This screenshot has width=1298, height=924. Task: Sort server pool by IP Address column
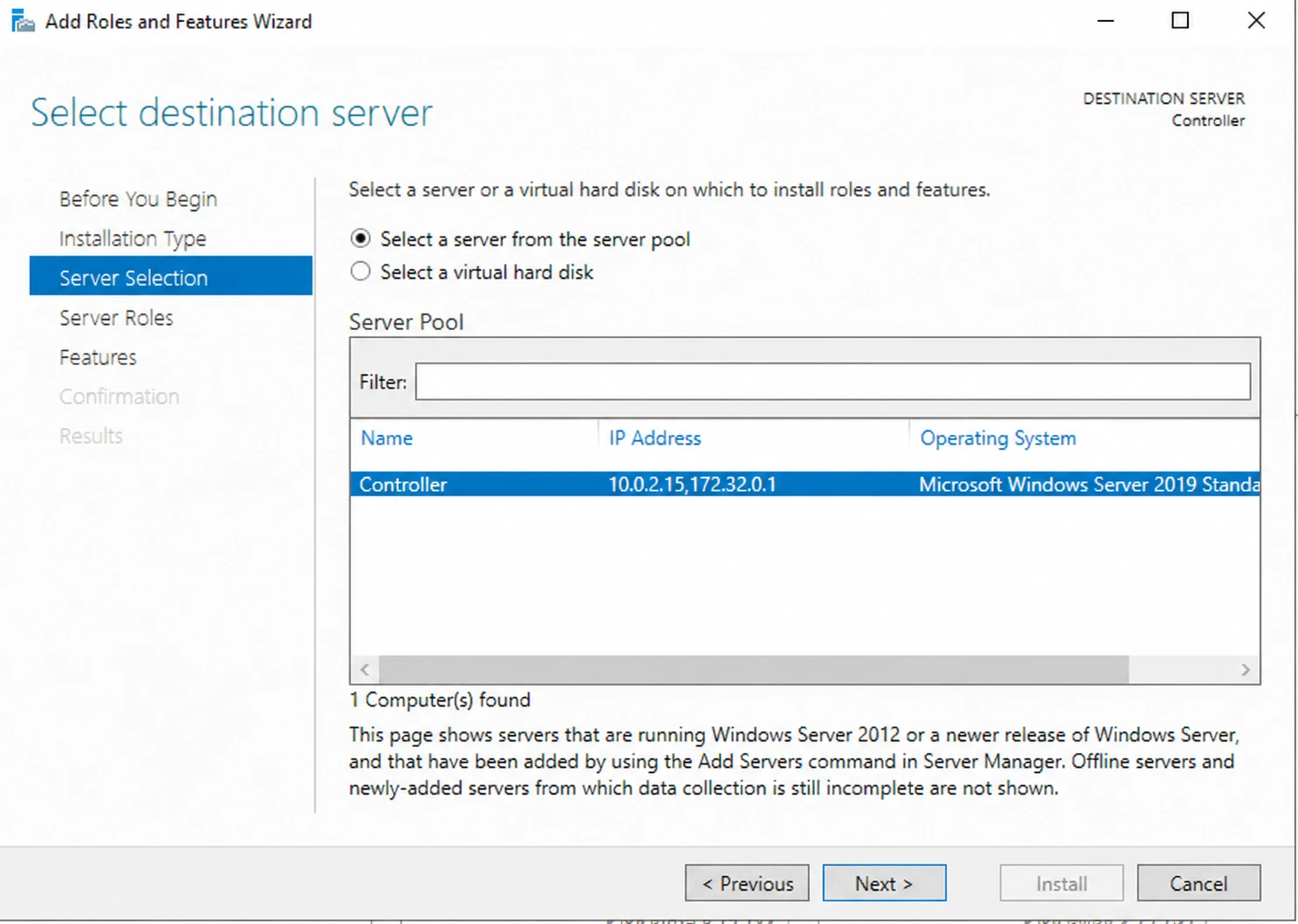coord(655,438)
